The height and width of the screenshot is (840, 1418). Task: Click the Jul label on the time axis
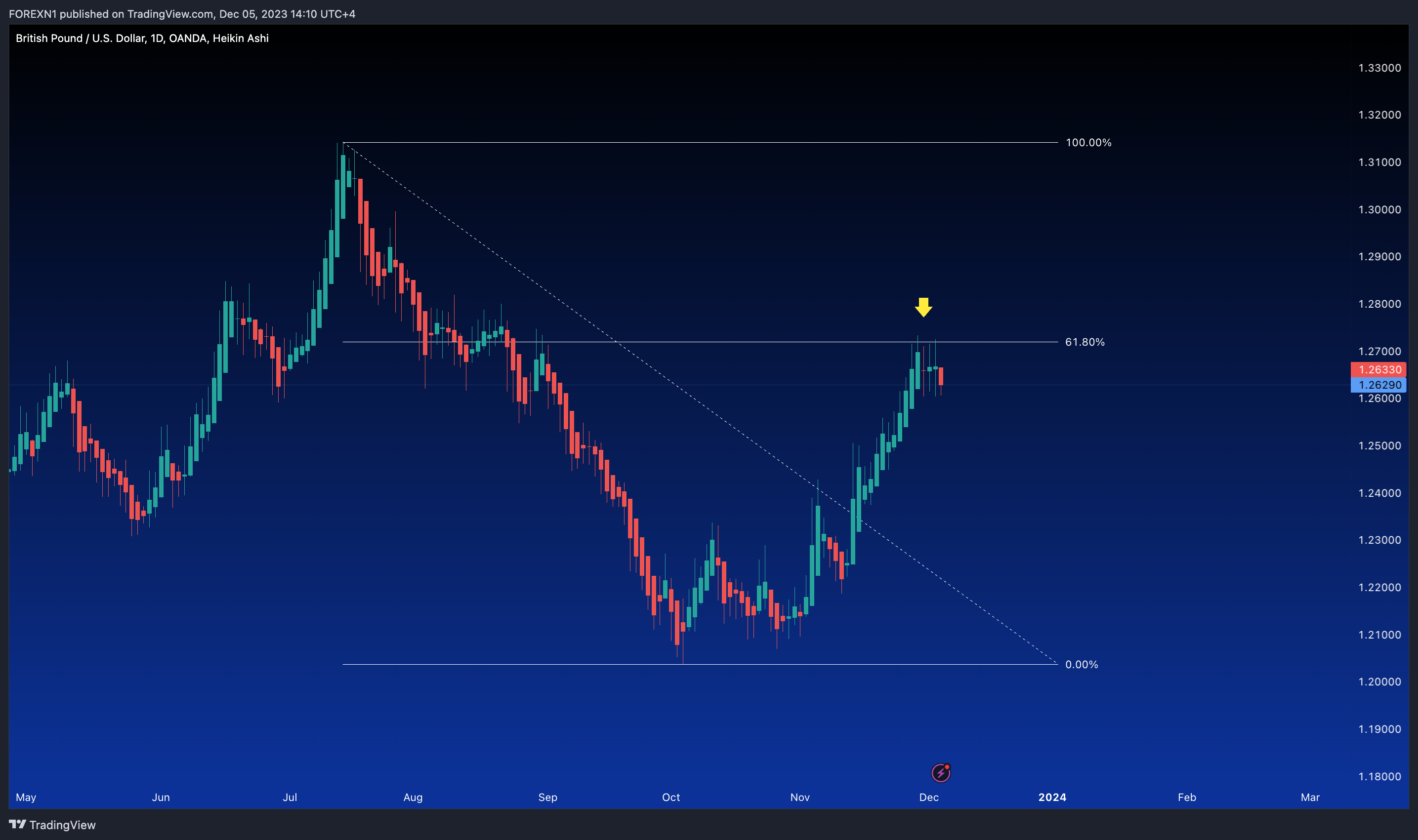pyautogui.click(x=290, y=798)
